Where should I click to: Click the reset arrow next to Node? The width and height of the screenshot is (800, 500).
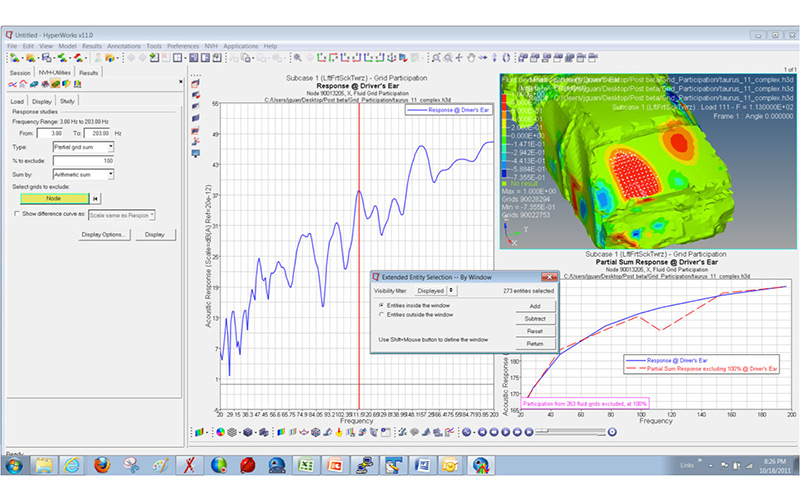95,198
